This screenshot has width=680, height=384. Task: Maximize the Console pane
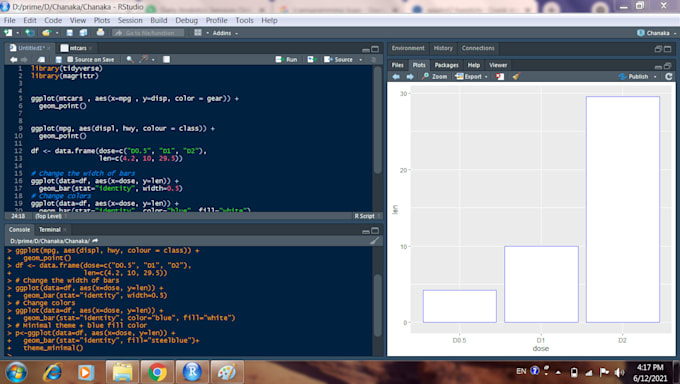click(x=375, y=230)
